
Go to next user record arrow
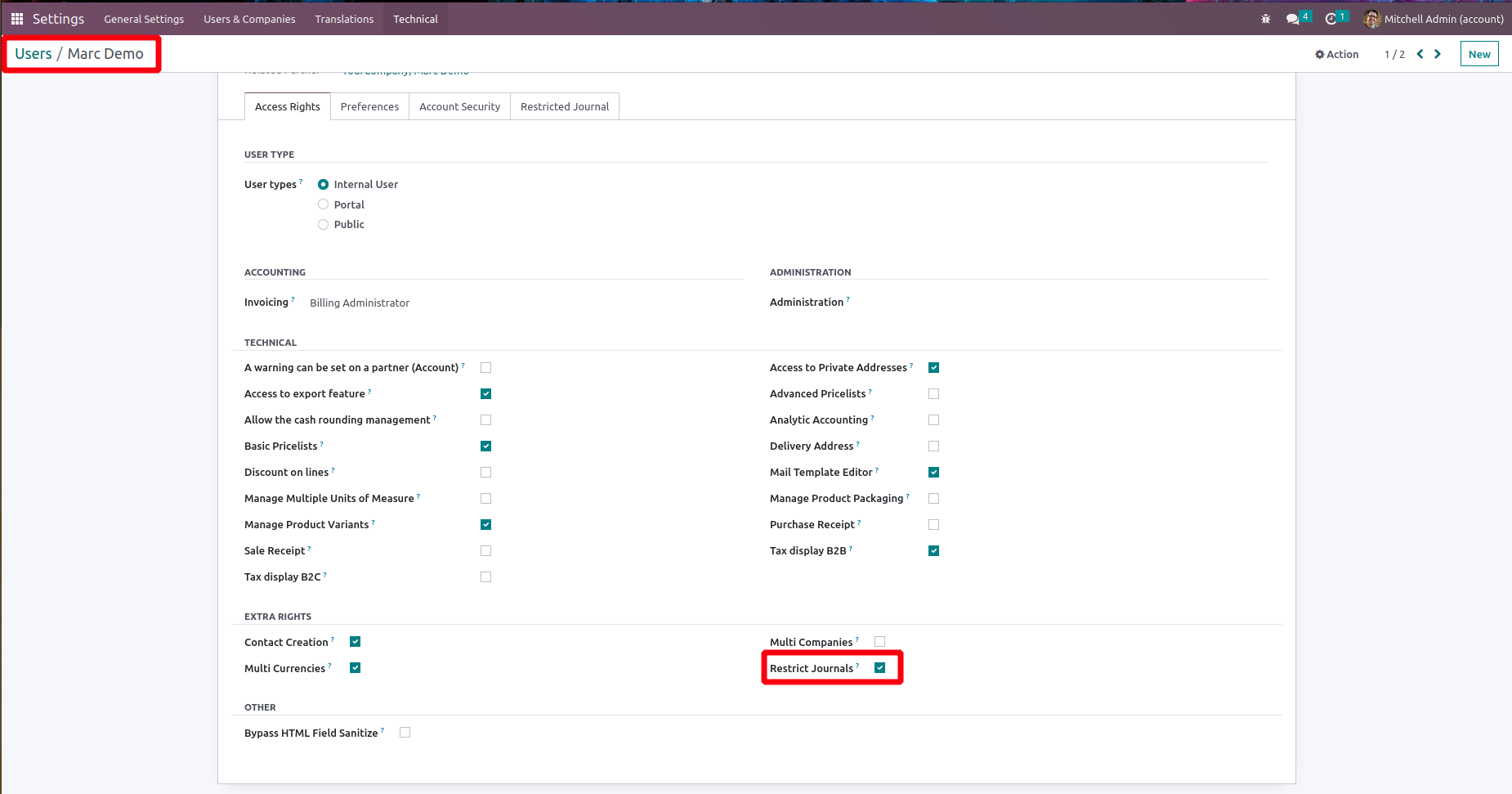(x=1438, y=54)
